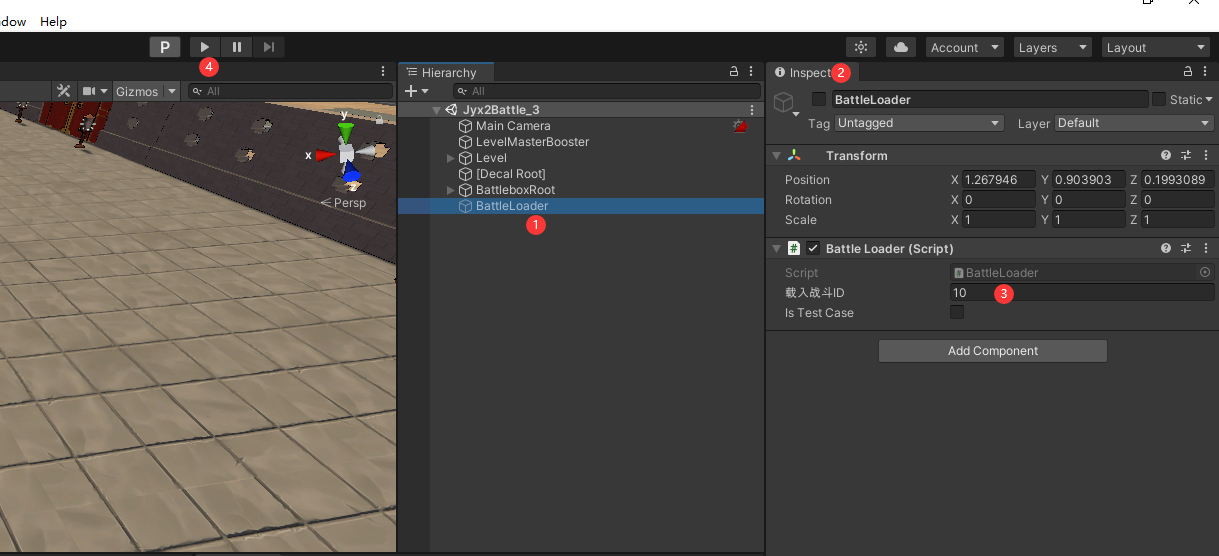Screen dimensions: 1219x556
Task: Open the Layer Default dropdown
Action: (1134, 123)
